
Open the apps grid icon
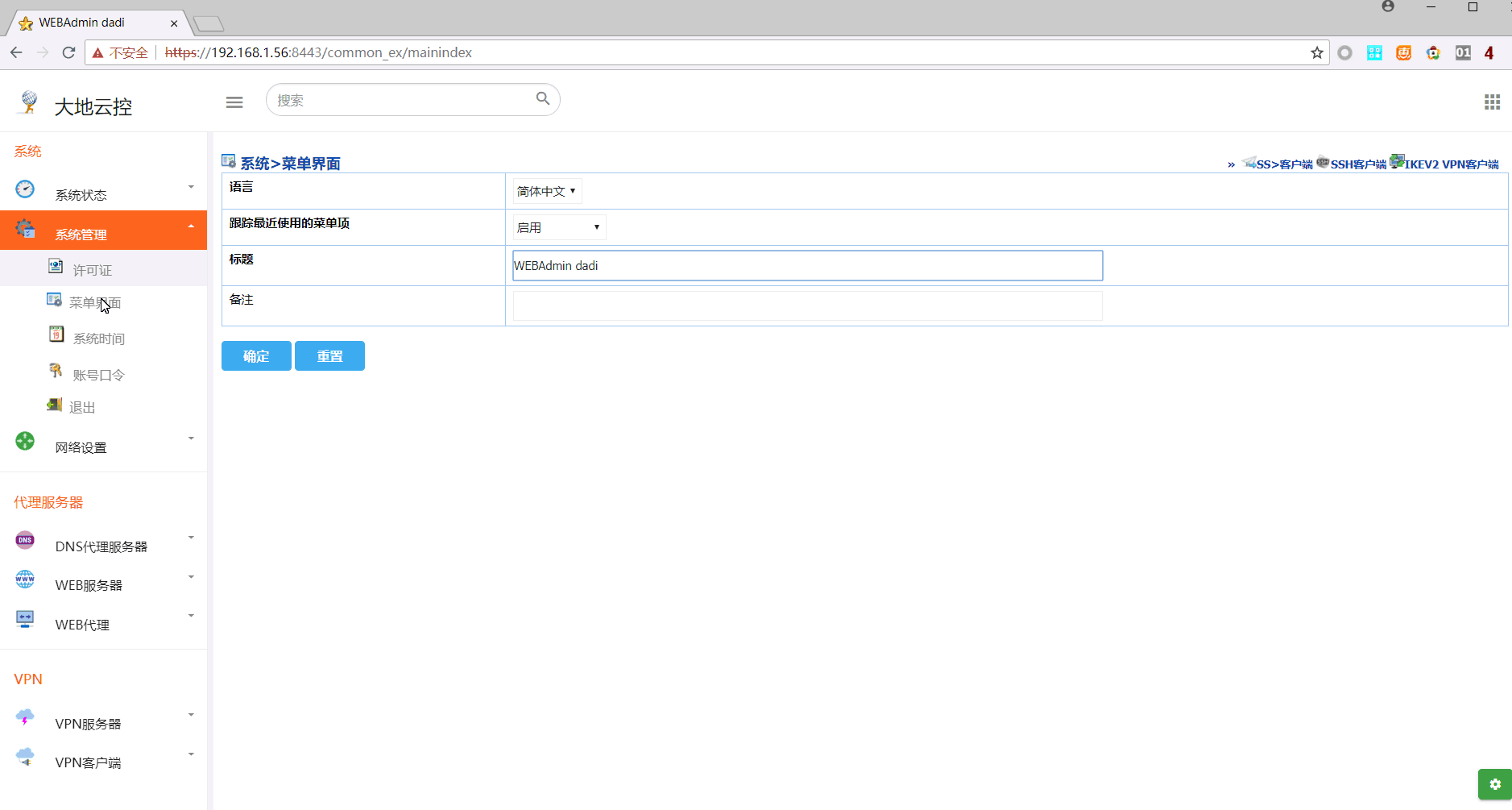tap(1492, 102)
